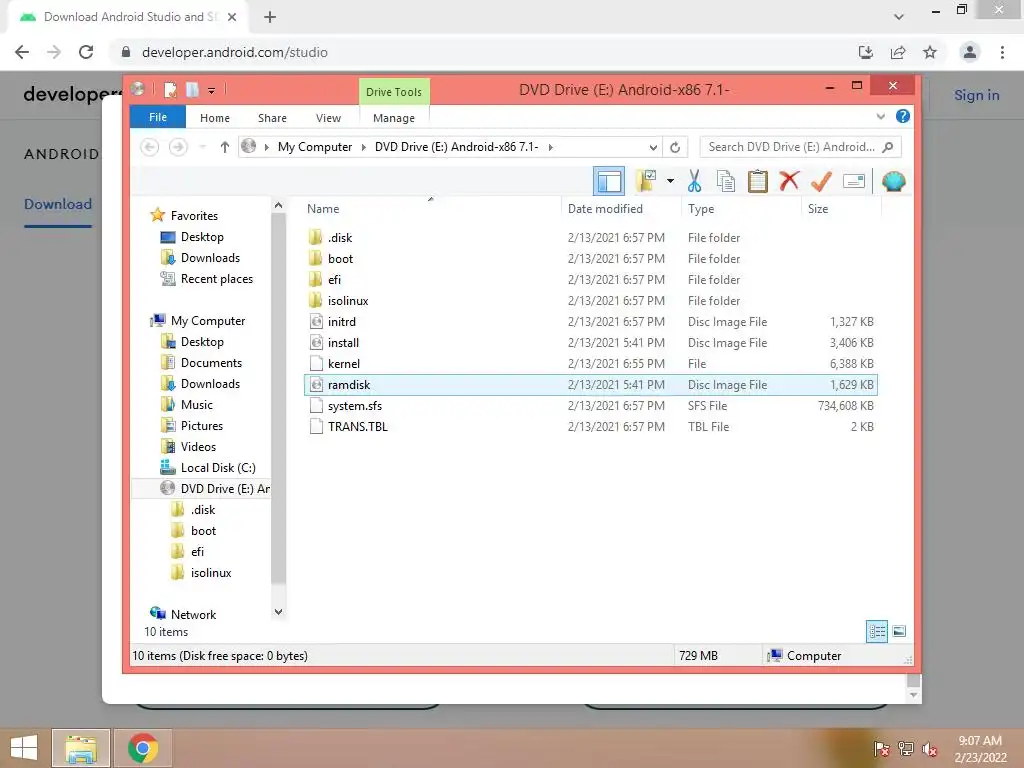Screen dimensions: 1024x768
Task: Open the Manage ribbon tab
Action: [394, 118]
